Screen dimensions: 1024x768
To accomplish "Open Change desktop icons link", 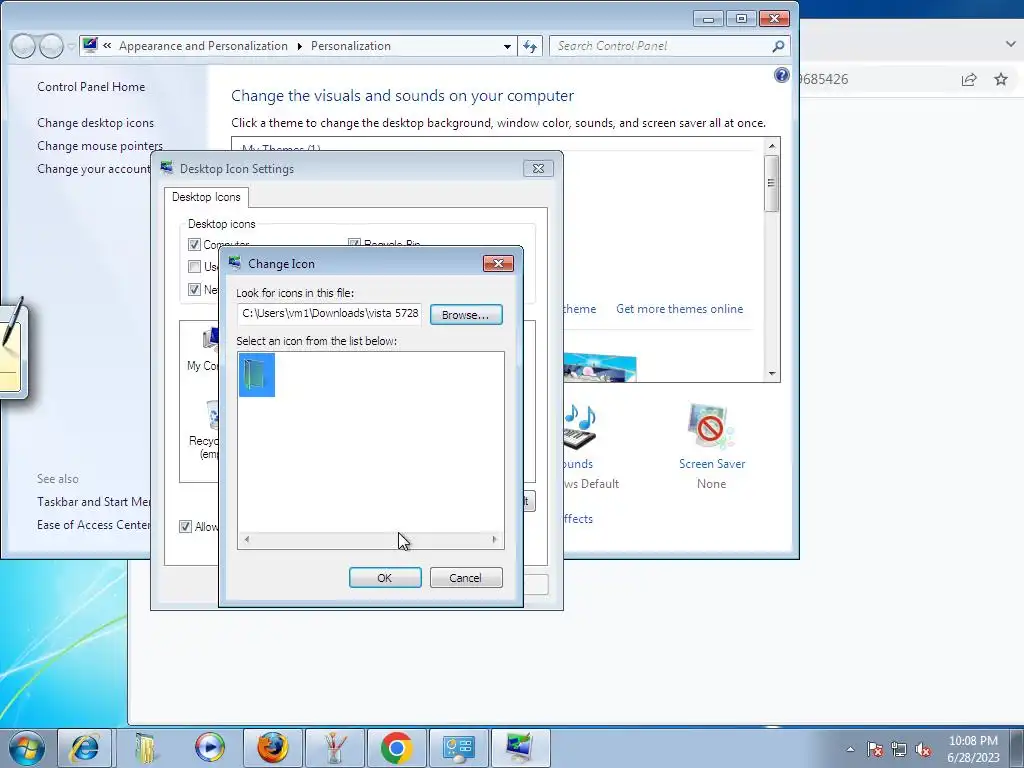I will (x=95, y=123).
